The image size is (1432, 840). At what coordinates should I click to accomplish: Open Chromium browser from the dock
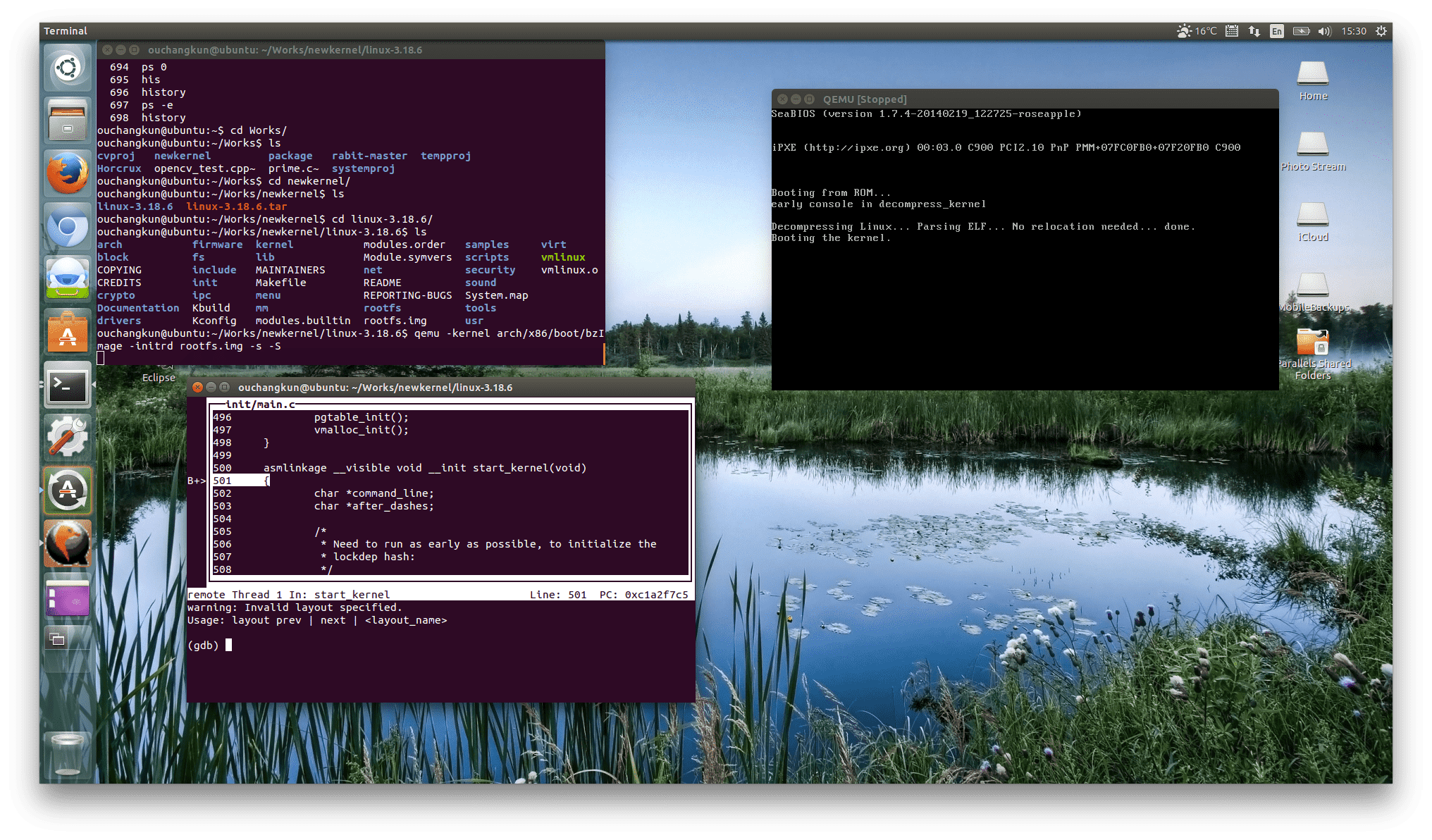[x=68, y=227]
